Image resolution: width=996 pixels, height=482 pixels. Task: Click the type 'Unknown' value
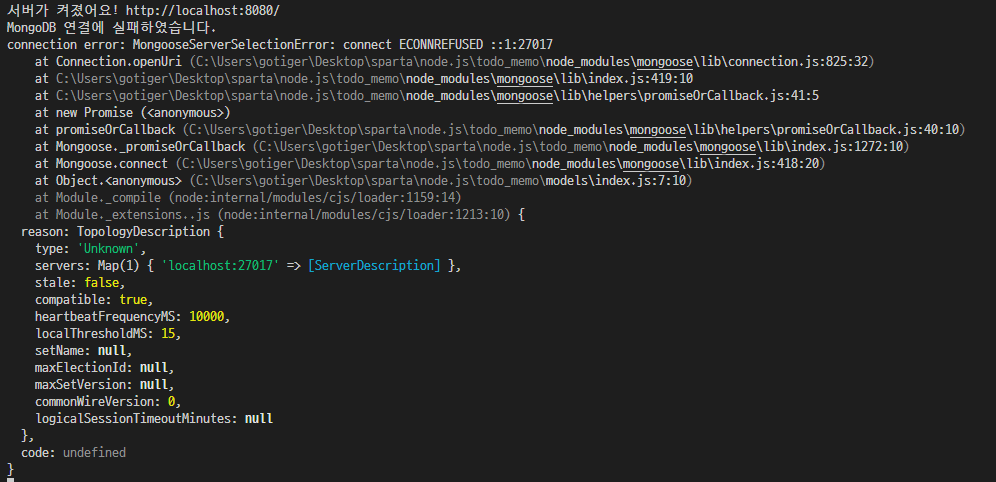click(x=108, y=249)
